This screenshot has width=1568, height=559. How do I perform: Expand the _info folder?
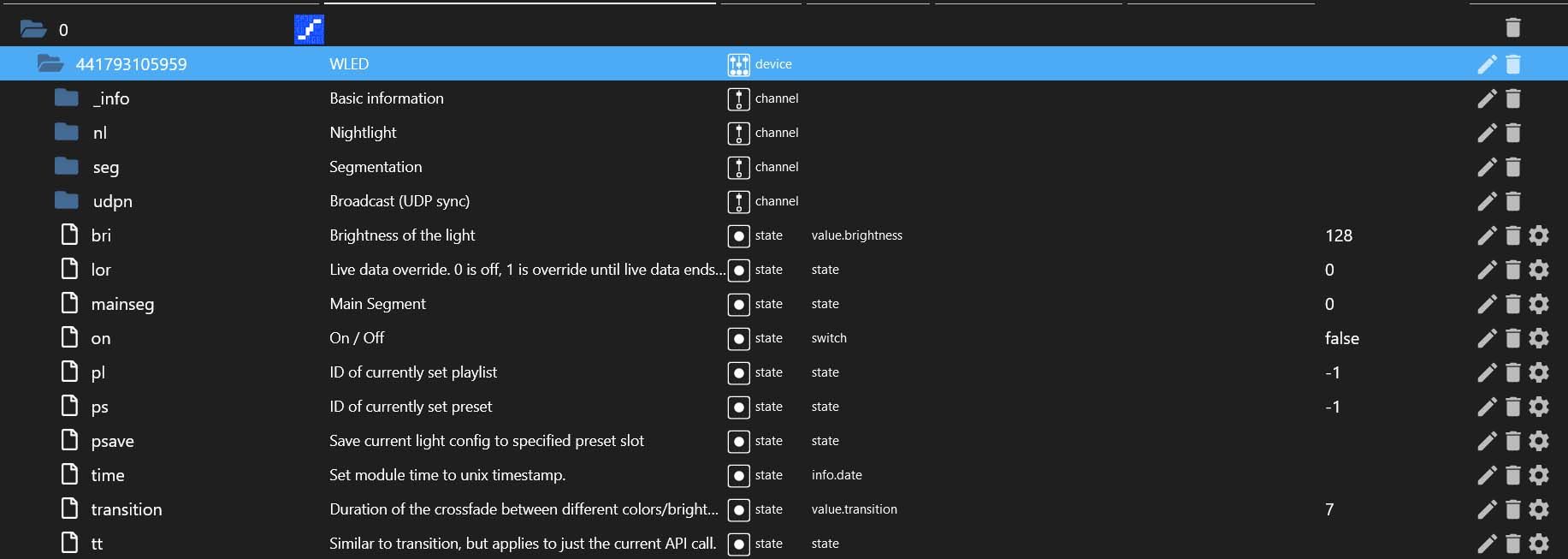tap(67, 98)
